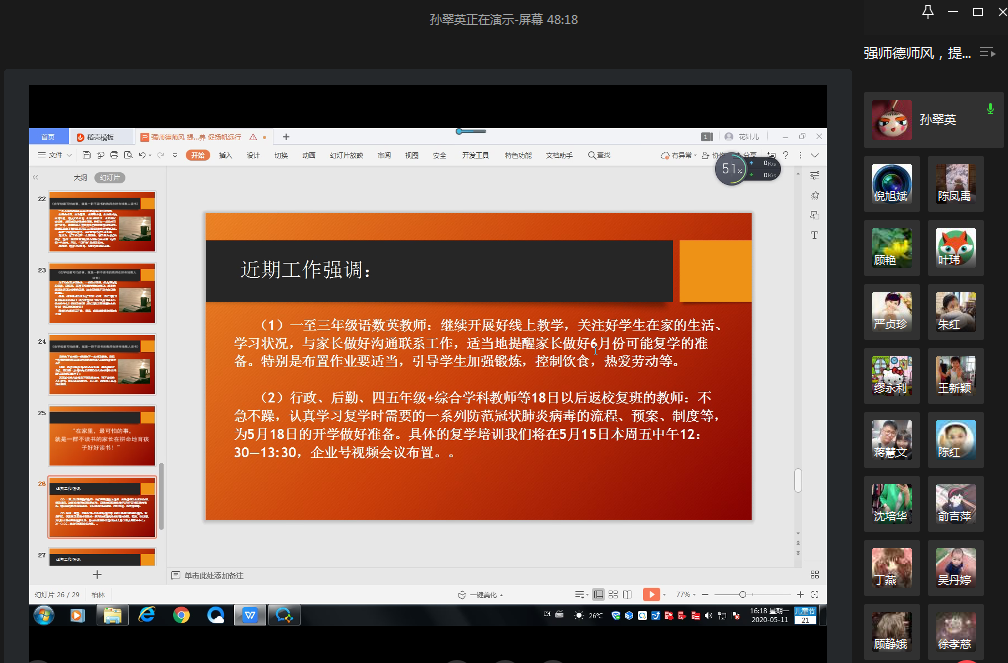Click the undo arrow in WPS toolbar
Viewport: 1008px width, 663px height.
142,155
